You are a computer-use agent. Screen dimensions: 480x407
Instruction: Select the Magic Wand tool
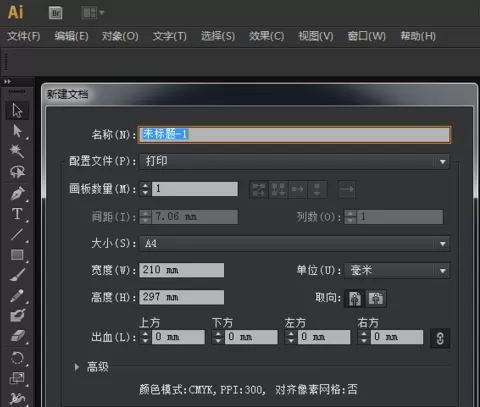point(17,151)
